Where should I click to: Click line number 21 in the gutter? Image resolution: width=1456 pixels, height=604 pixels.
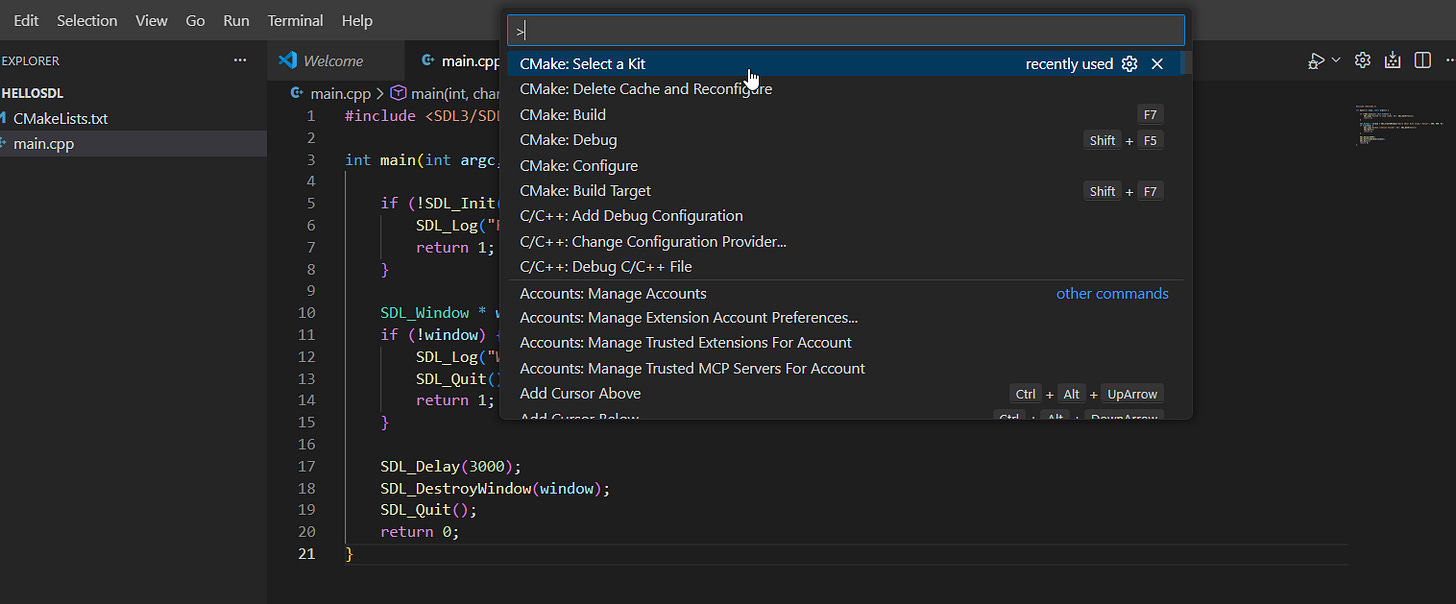pos(306,554)
